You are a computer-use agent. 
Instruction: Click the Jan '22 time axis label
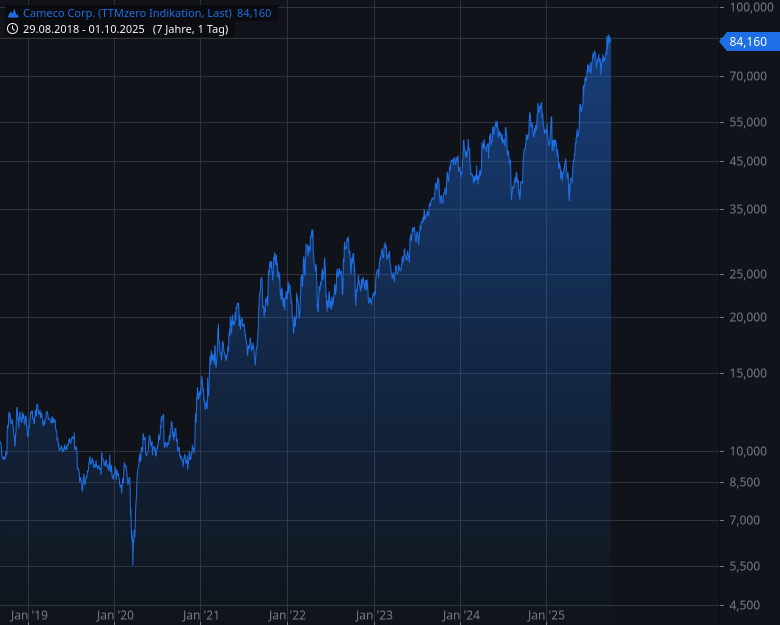(287, 615)
